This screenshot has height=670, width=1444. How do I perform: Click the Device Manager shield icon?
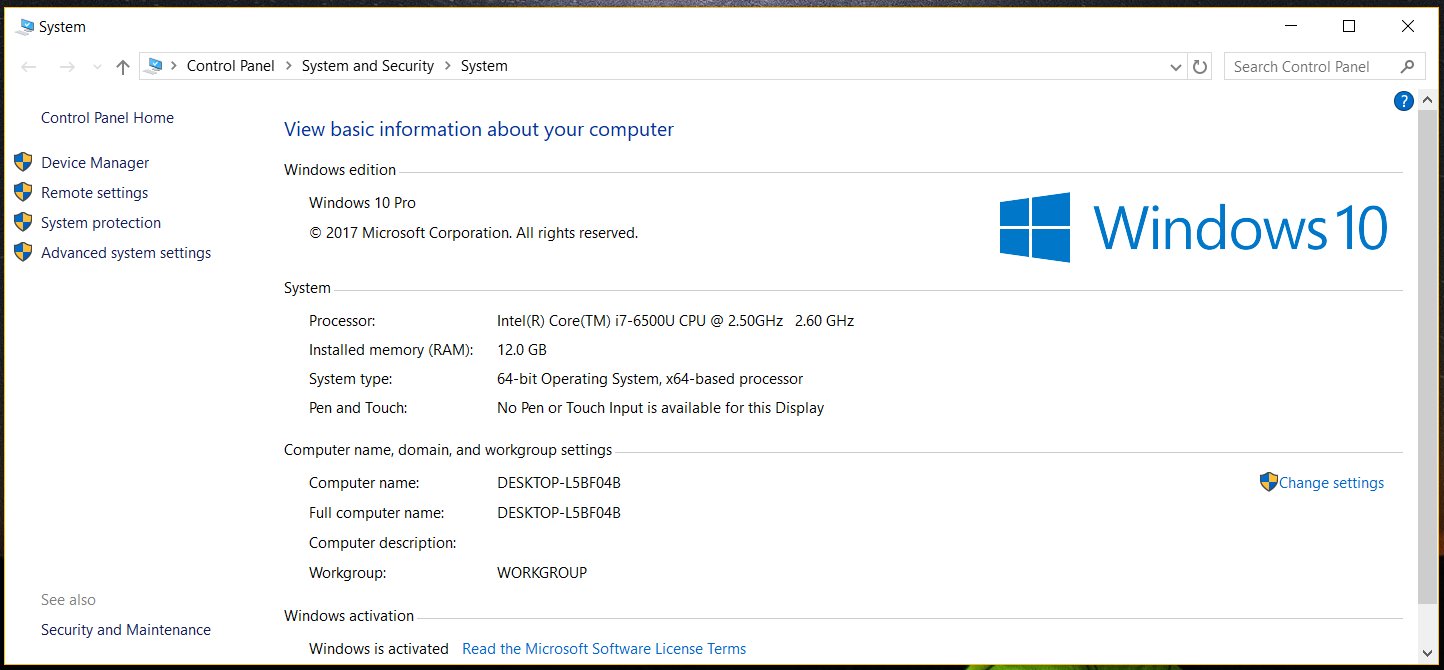pos(23,162)
